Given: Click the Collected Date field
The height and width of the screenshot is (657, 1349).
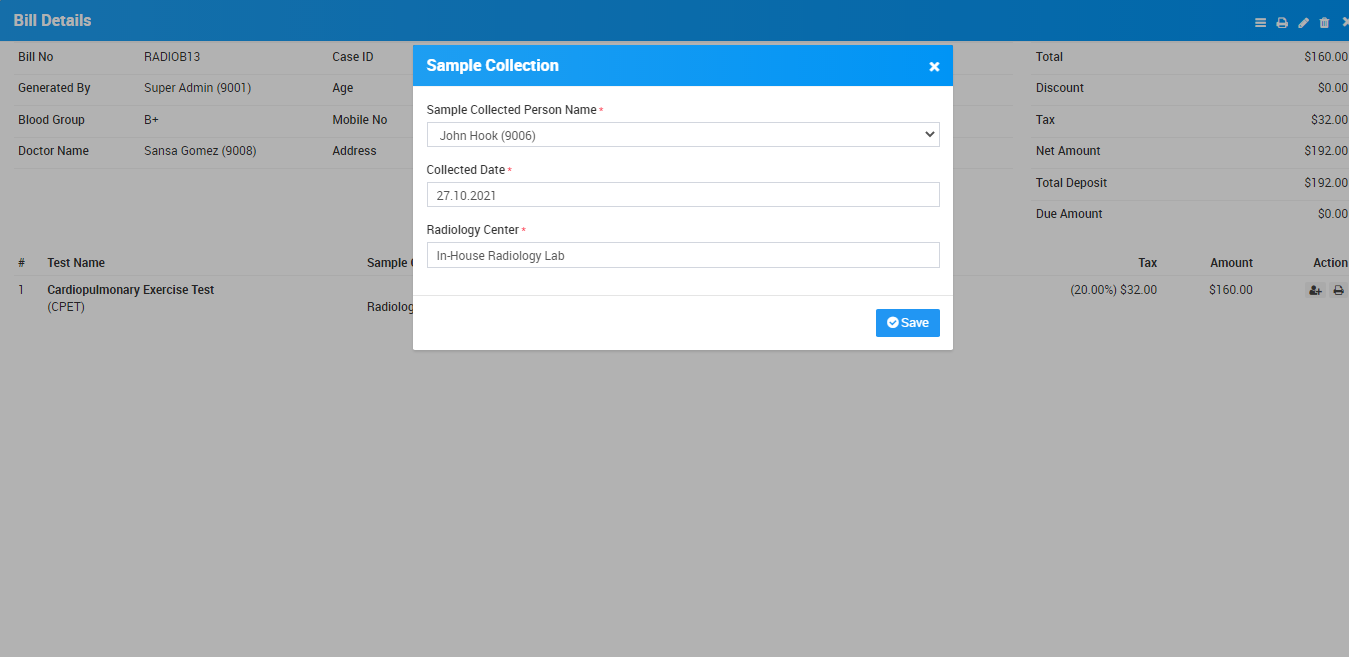Looking at the screenshot, I should pos(682,195).
